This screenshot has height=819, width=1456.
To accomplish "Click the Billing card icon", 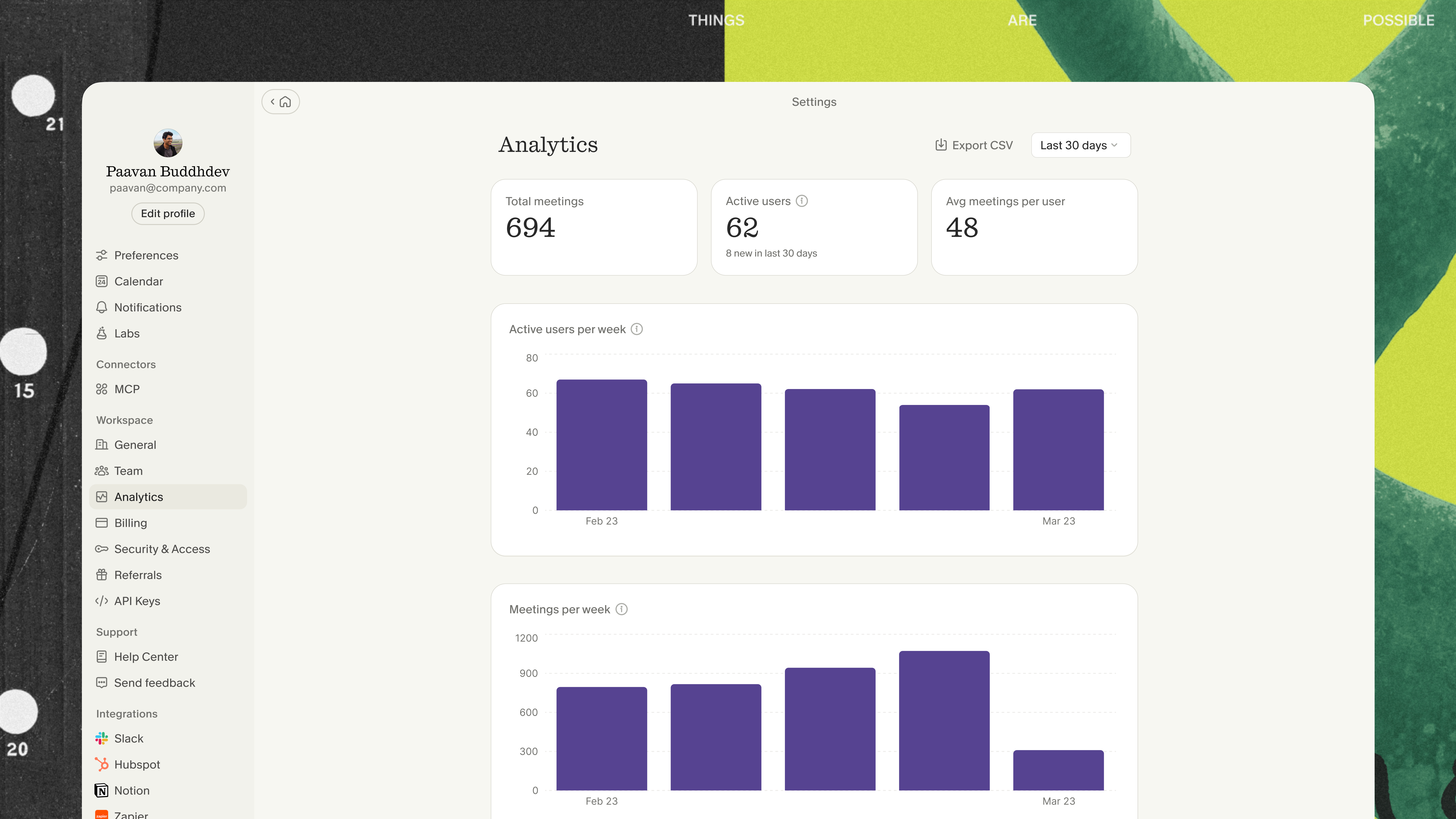I will pos(102,523).
